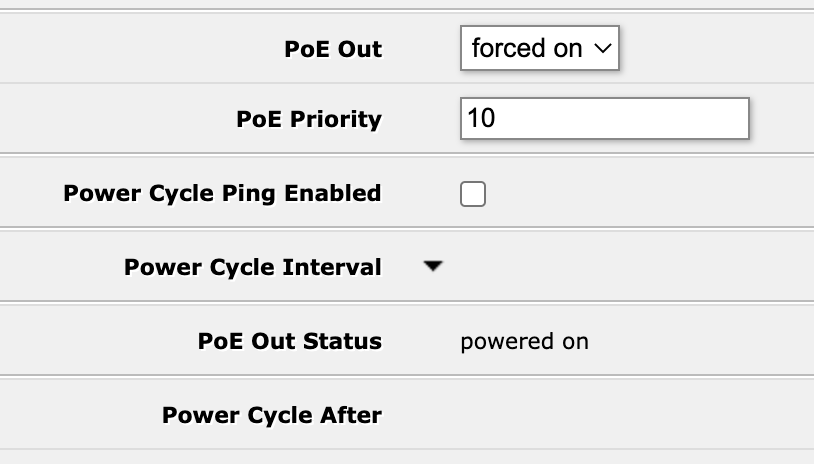Click the blank space right of Power Cycle Interval arrow
This screenshot has width=814, height=464.
(x=620, y=268)
